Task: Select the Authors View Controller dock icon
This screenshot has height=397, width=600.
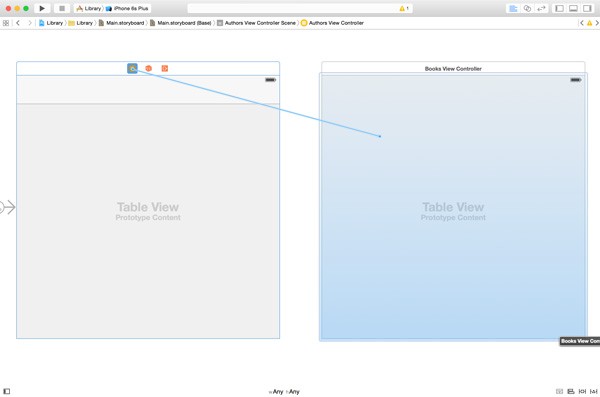Action: click(132, 68)
